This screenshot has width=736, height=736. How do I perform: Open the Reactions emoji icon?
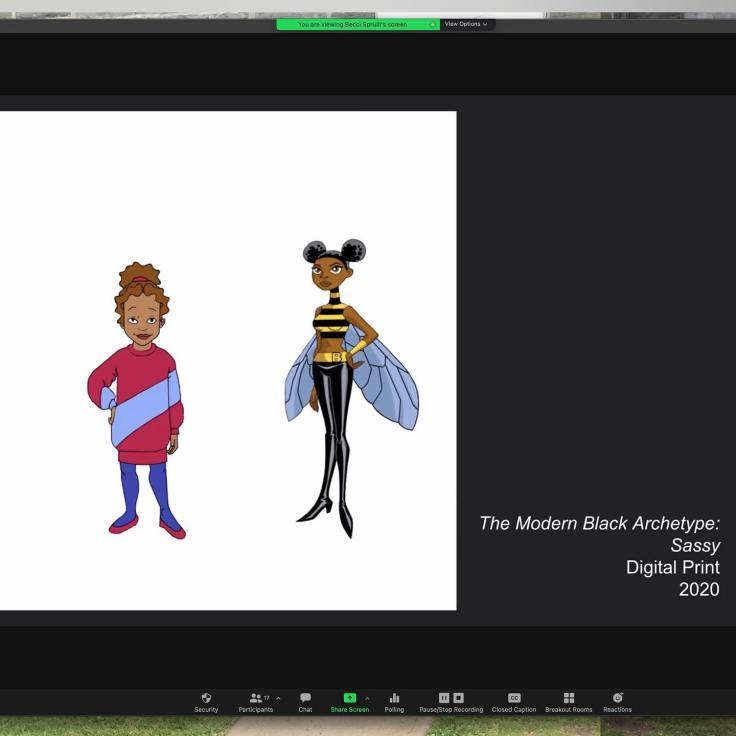[x=617, y=697]
